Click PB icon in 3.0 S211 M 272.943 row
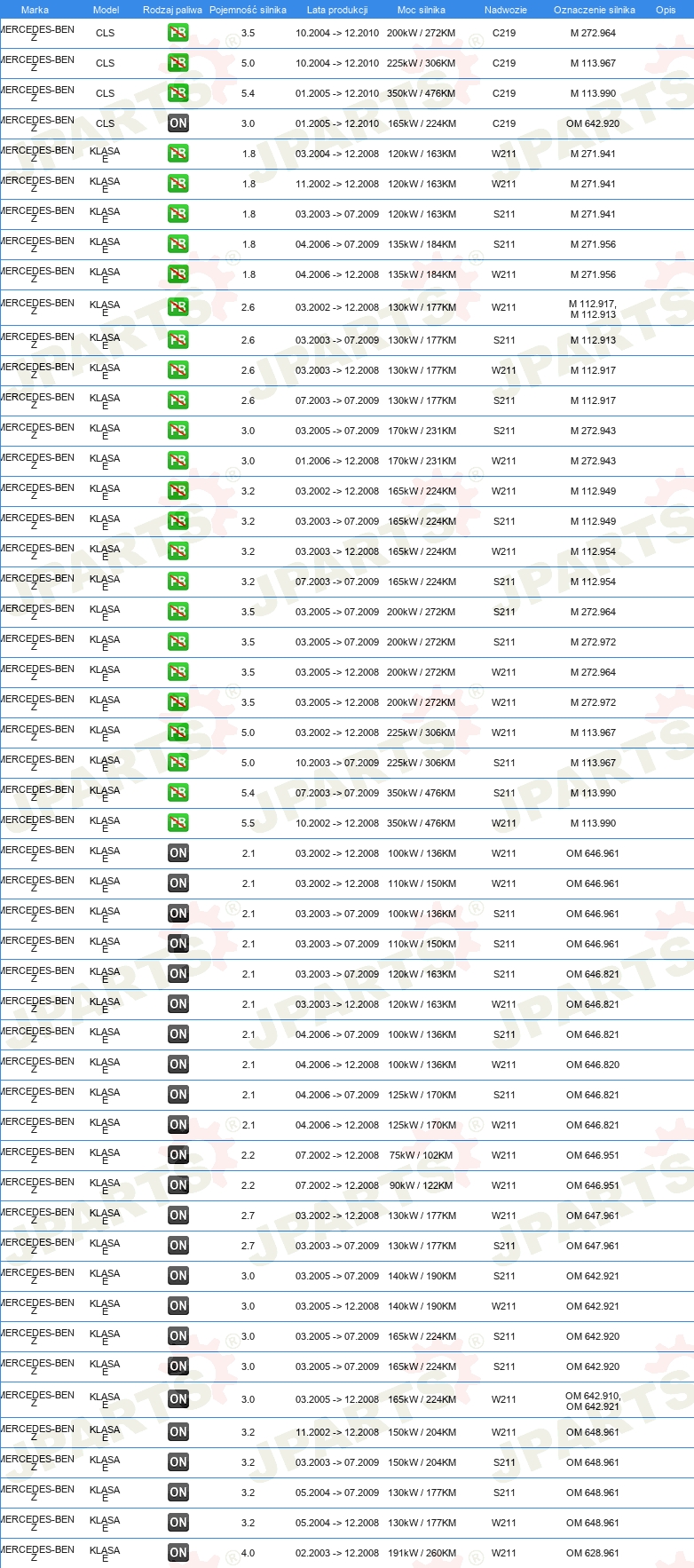Viewport: 694px width, 1568px height. click(178, 431)
